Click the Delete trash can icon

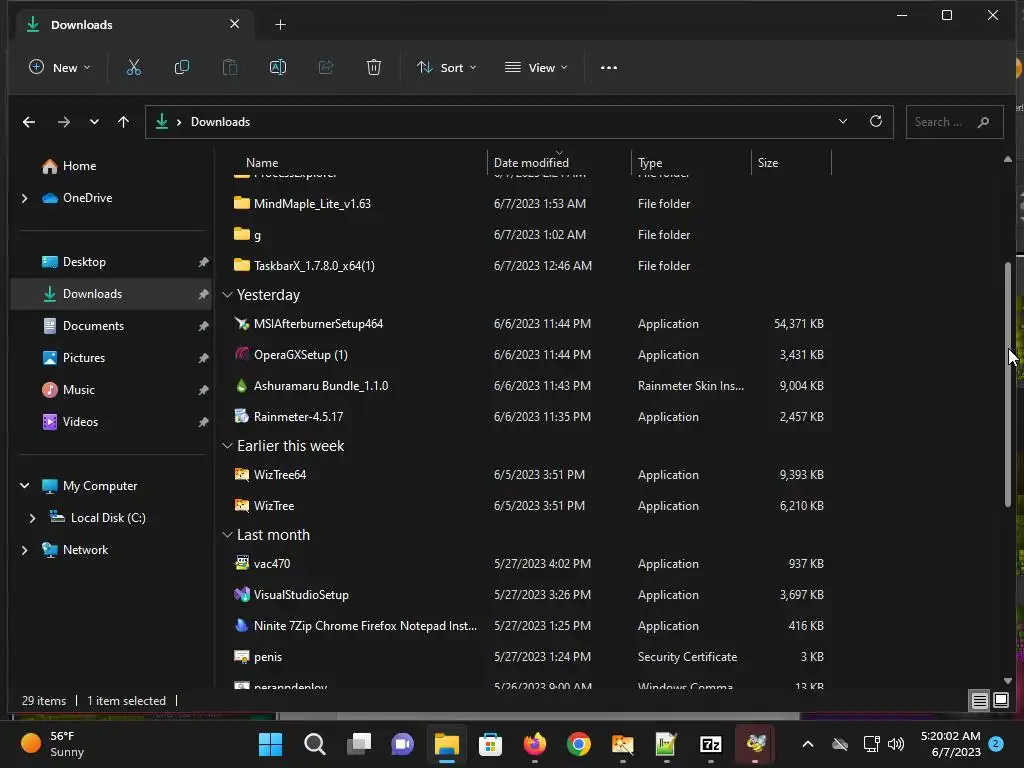click(x=374, y=67)
